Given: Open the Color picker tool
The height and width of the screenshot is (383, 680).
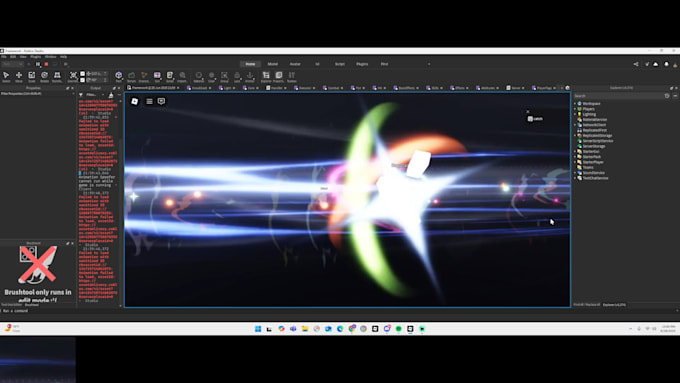Looking at the screenshot, I should tap(211, 77).
